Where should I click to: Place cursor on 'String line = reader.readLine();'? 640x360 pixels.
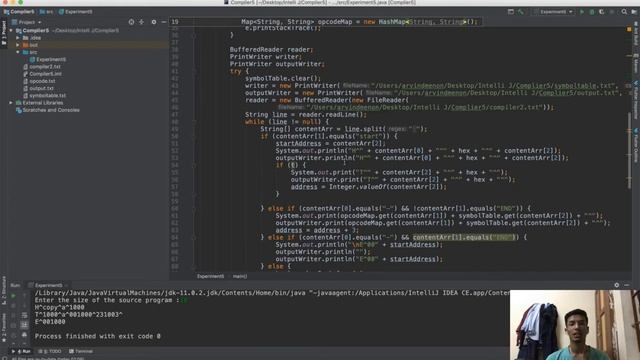tap(306, 115)
